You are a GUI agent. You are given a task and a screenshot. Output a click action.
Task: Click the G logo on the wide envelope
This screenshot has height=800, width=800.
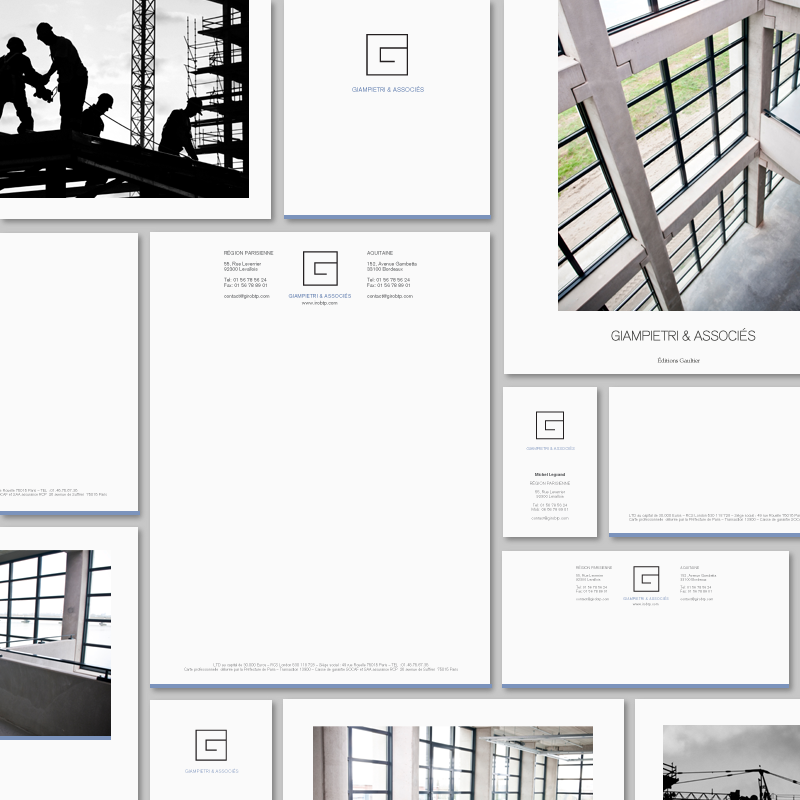[646, 579]
